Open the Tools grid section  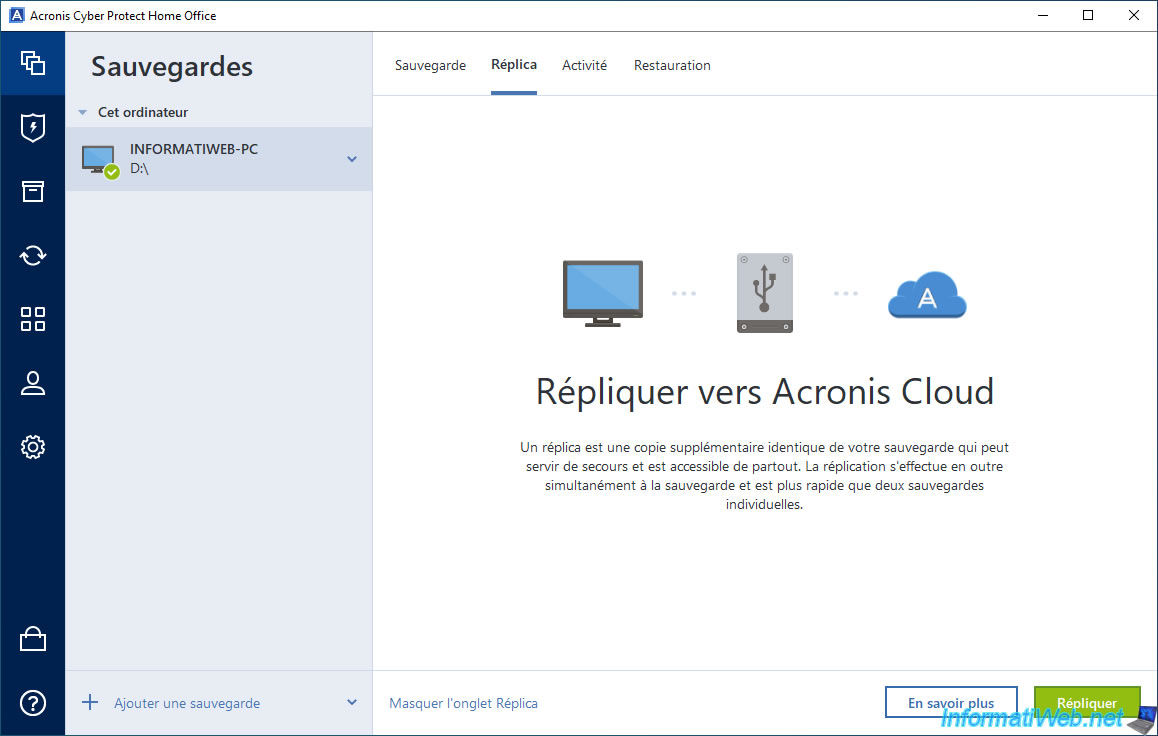click(32, 319)
